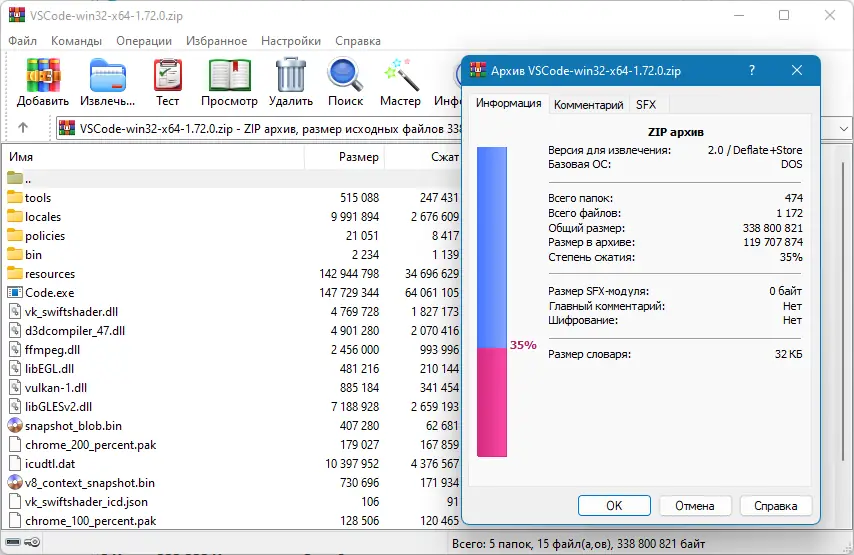Image resolution: width=854 pixels, height=555 pixels.
Task: Sort by the Имя column header
Action: (x=154, y=157)
